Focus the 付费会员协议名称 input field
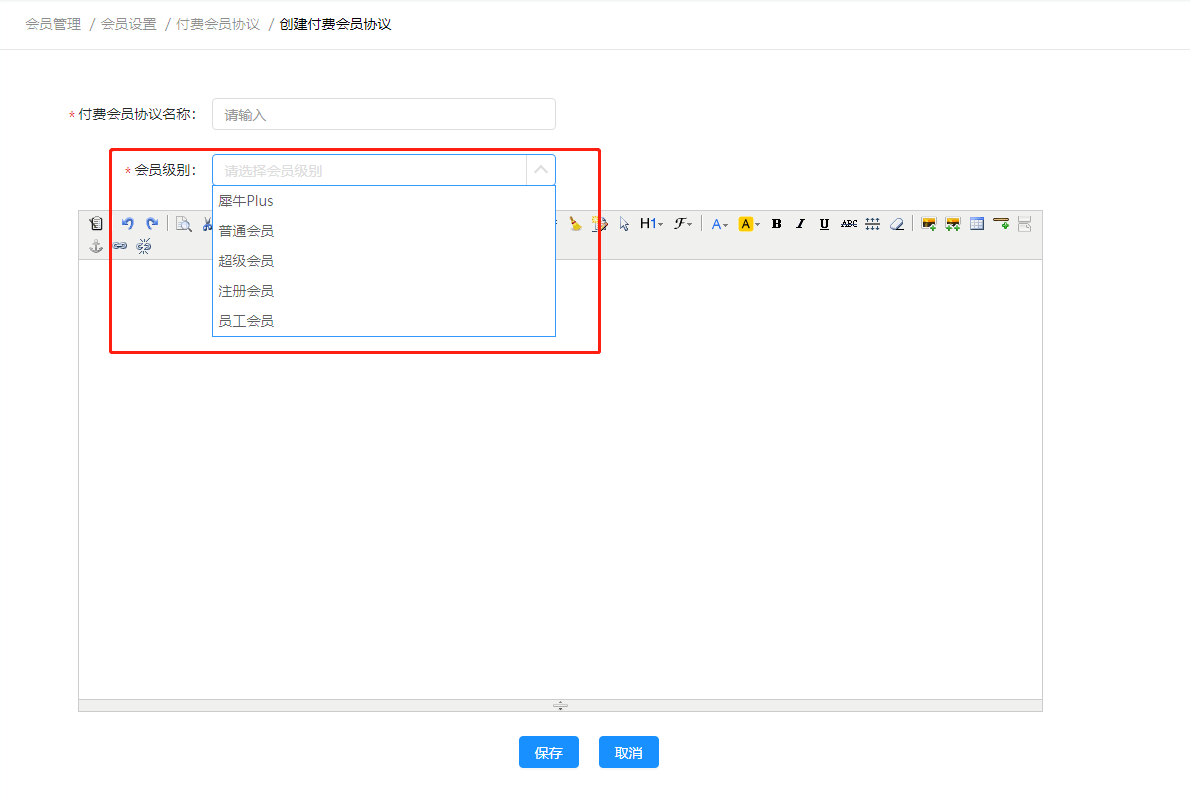This screenshot has width=1190, height=804. (x=384, y=114)
